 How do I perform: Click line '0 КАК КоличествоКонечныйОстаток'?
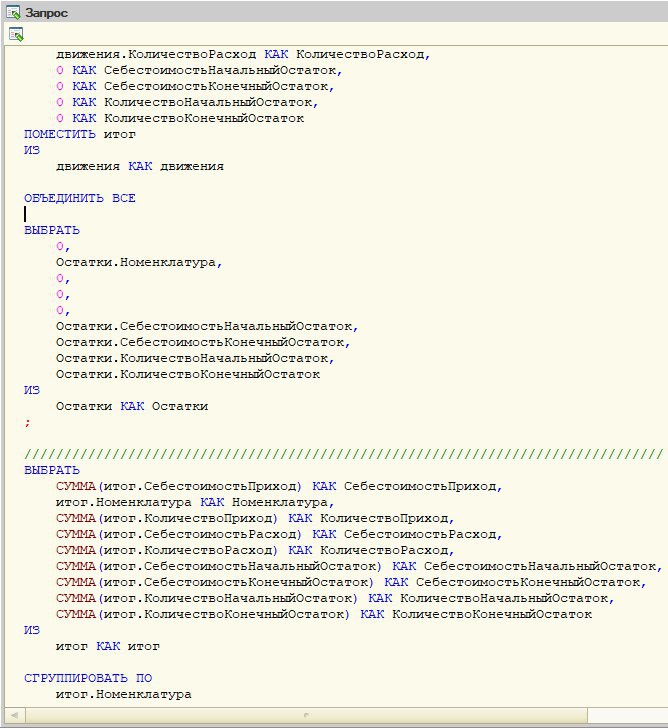click(180, 118)
